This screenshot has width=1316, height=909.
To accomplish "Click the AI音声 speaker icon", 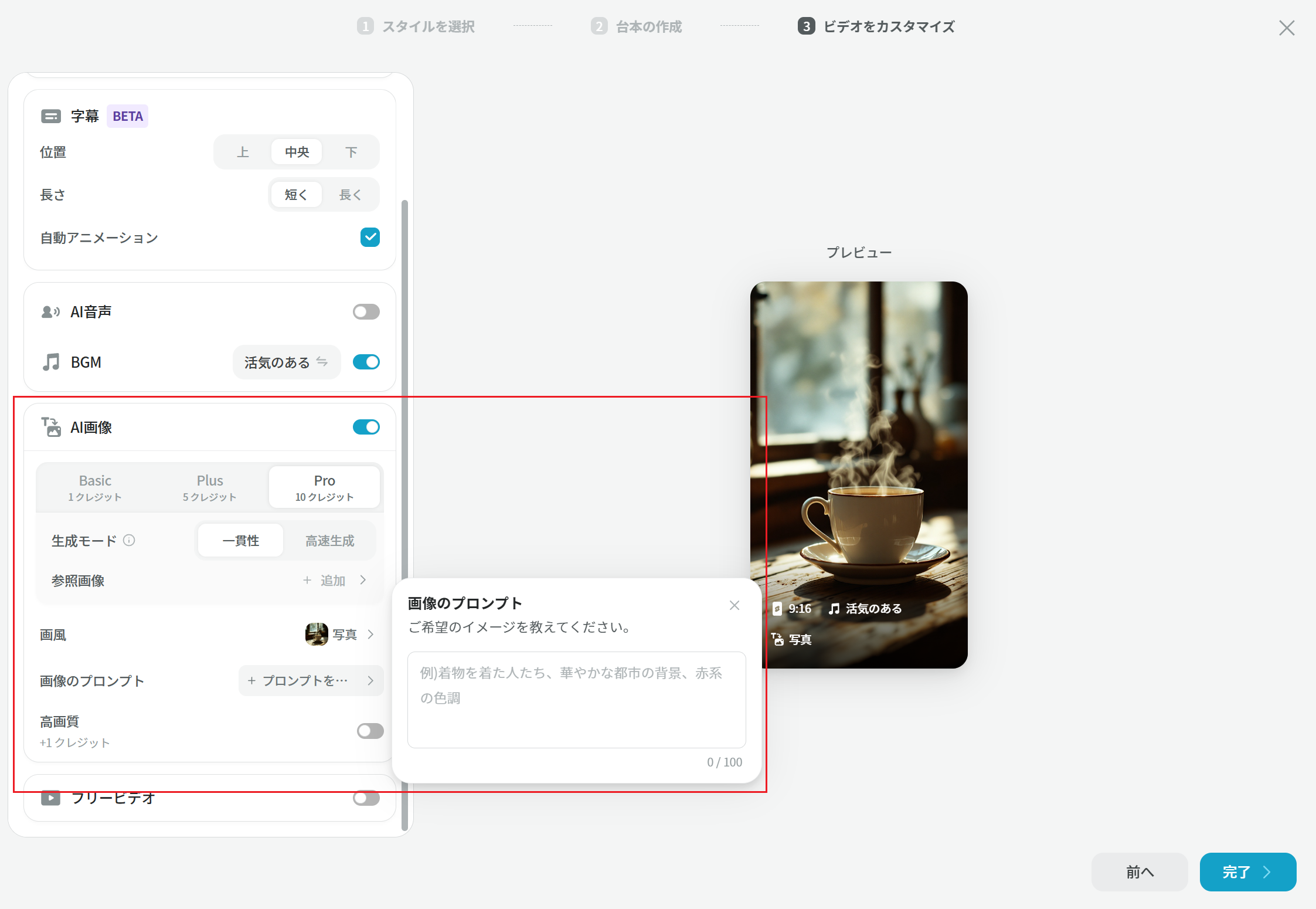I will pyautogui.click(x=51, y=312).
